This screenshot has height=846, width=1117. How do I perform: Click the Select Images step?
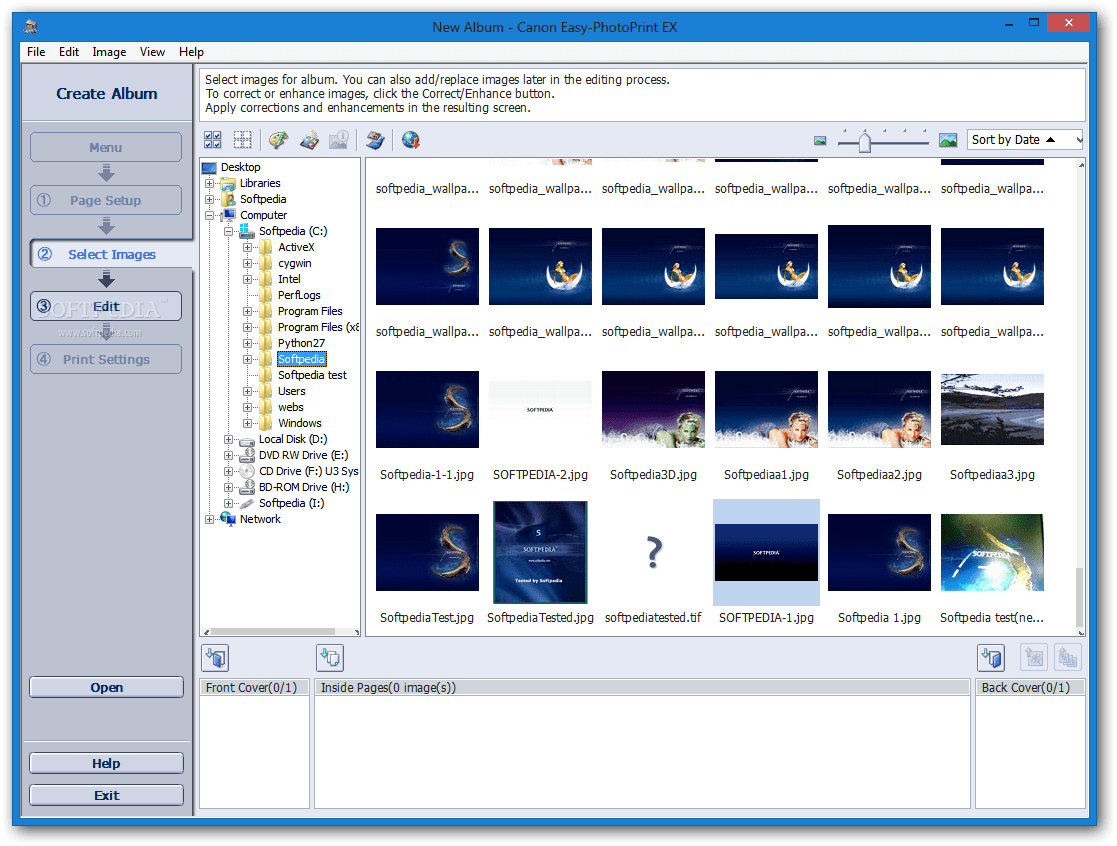click(111, 254)
